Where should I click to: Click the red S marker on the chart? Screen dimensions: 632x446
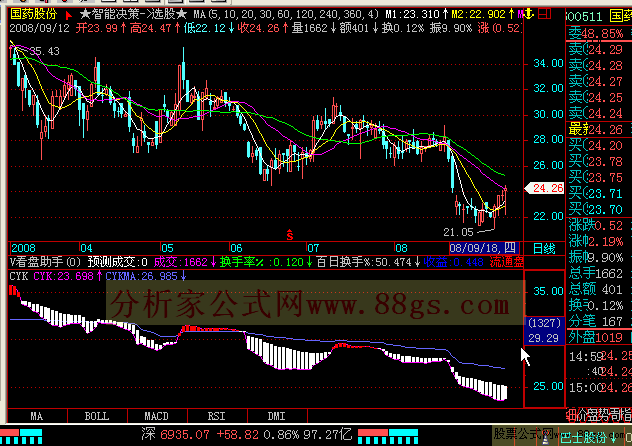point(289,234)
